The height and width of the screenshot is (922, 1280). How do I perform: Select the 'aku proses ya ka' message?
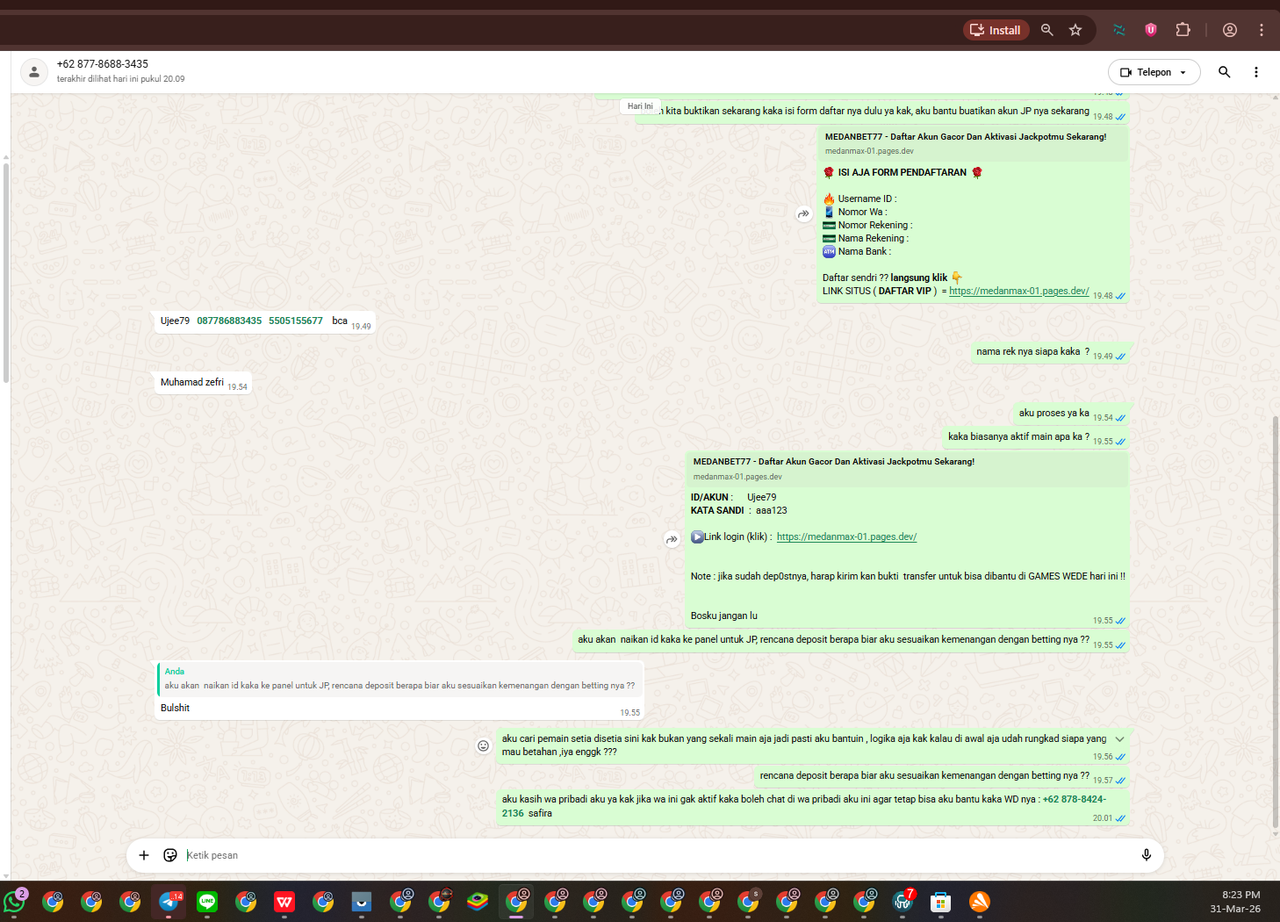point(1054,413)
